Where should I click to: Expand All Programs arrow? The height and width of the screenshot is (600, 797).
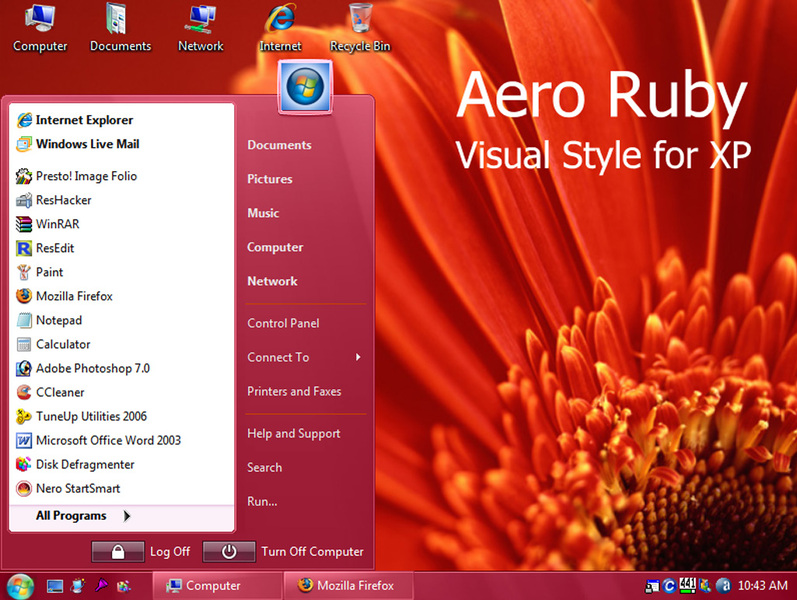pos(127,516)
